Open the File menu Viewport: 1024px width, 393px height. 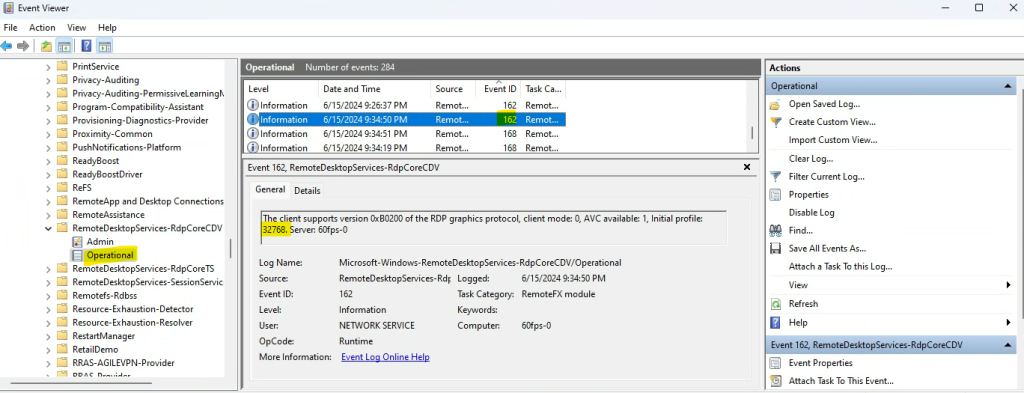(10, 27)
